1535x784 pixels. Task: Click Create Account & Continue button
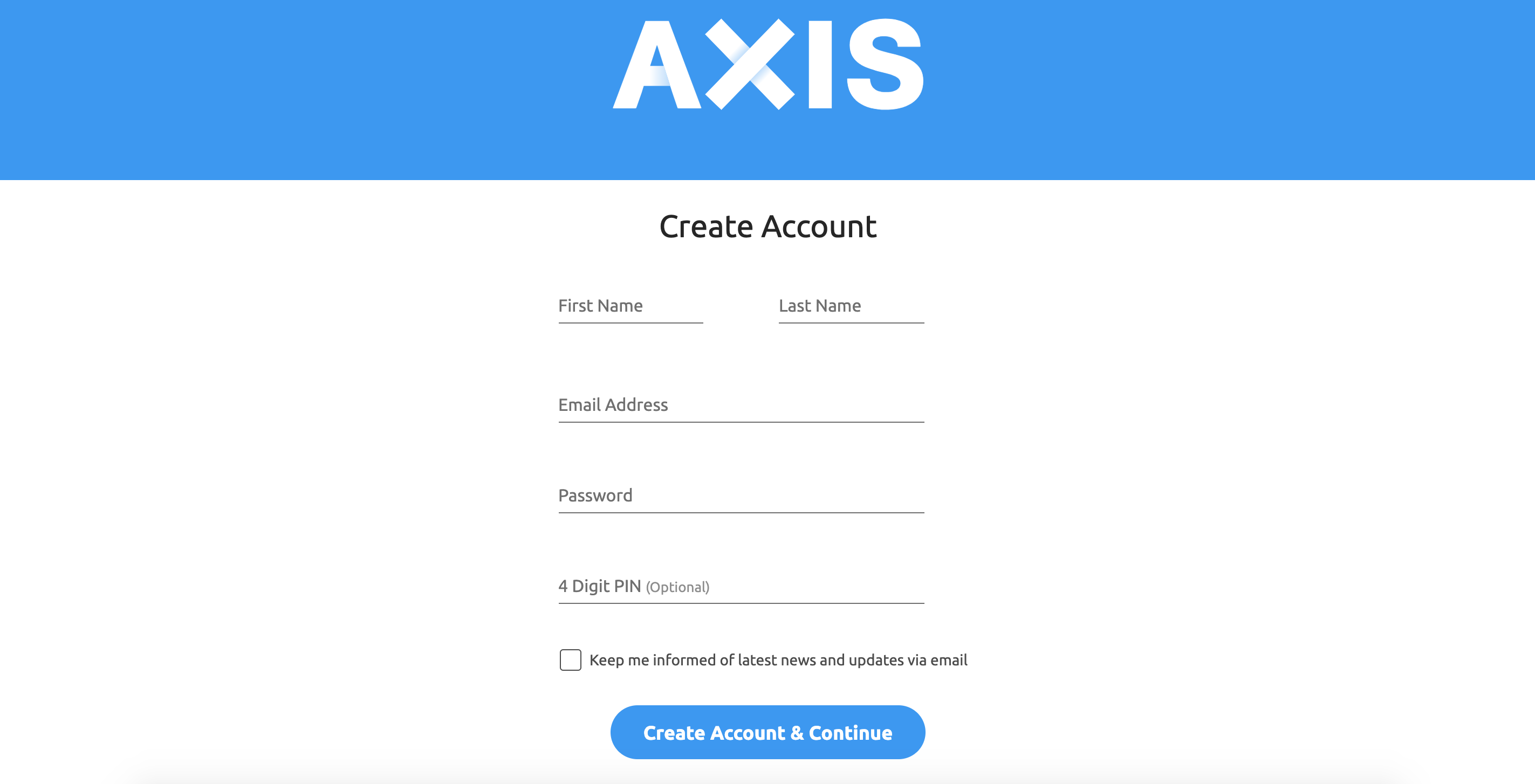[x=768, y=732]
